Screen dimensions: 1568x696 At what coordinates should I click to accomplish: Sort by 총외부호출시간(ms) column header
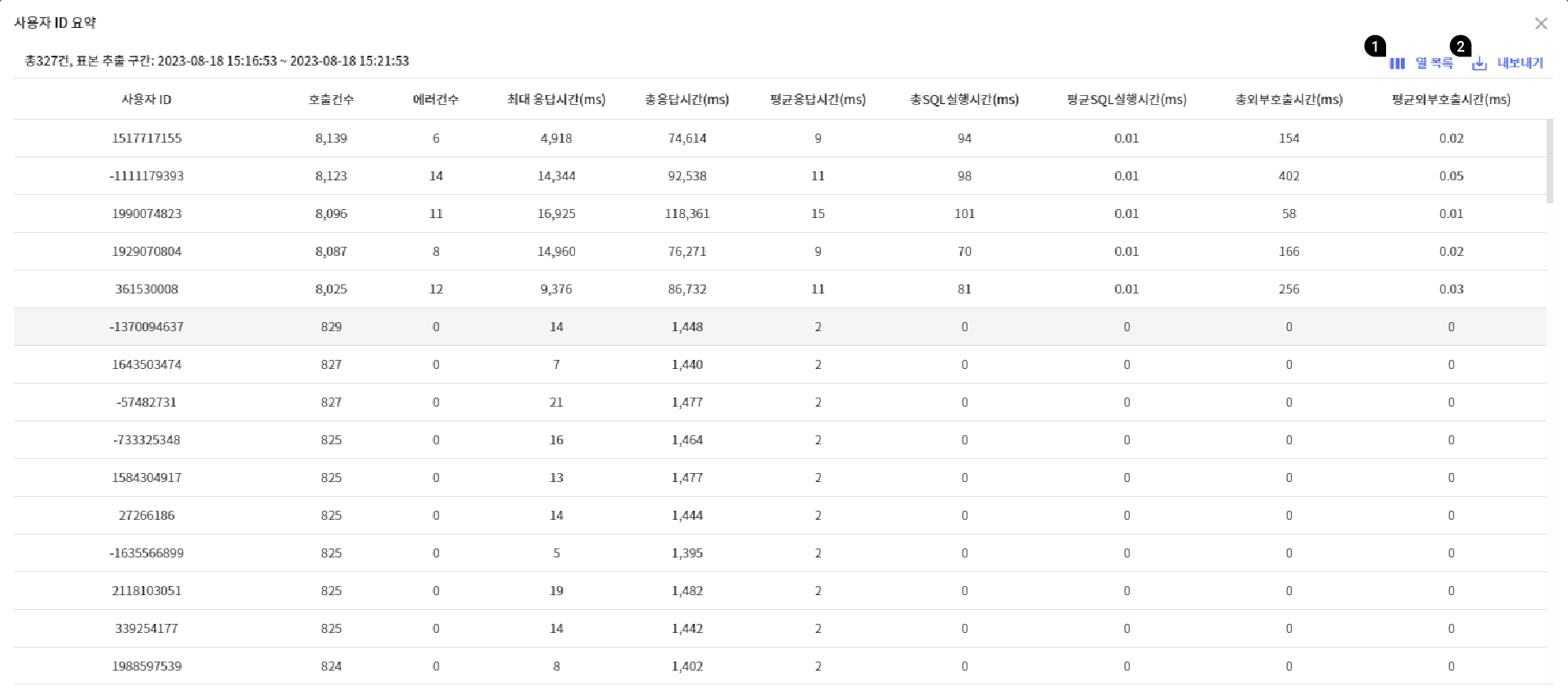click(x=1289, y=99)
